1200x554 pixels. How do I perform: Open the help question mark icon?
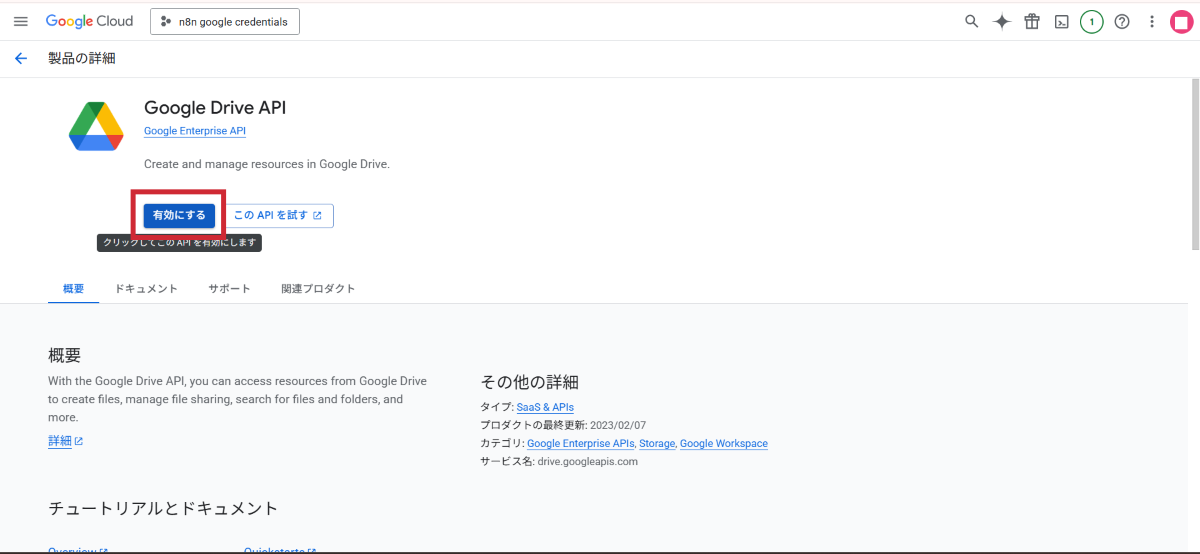point(1122,21)
